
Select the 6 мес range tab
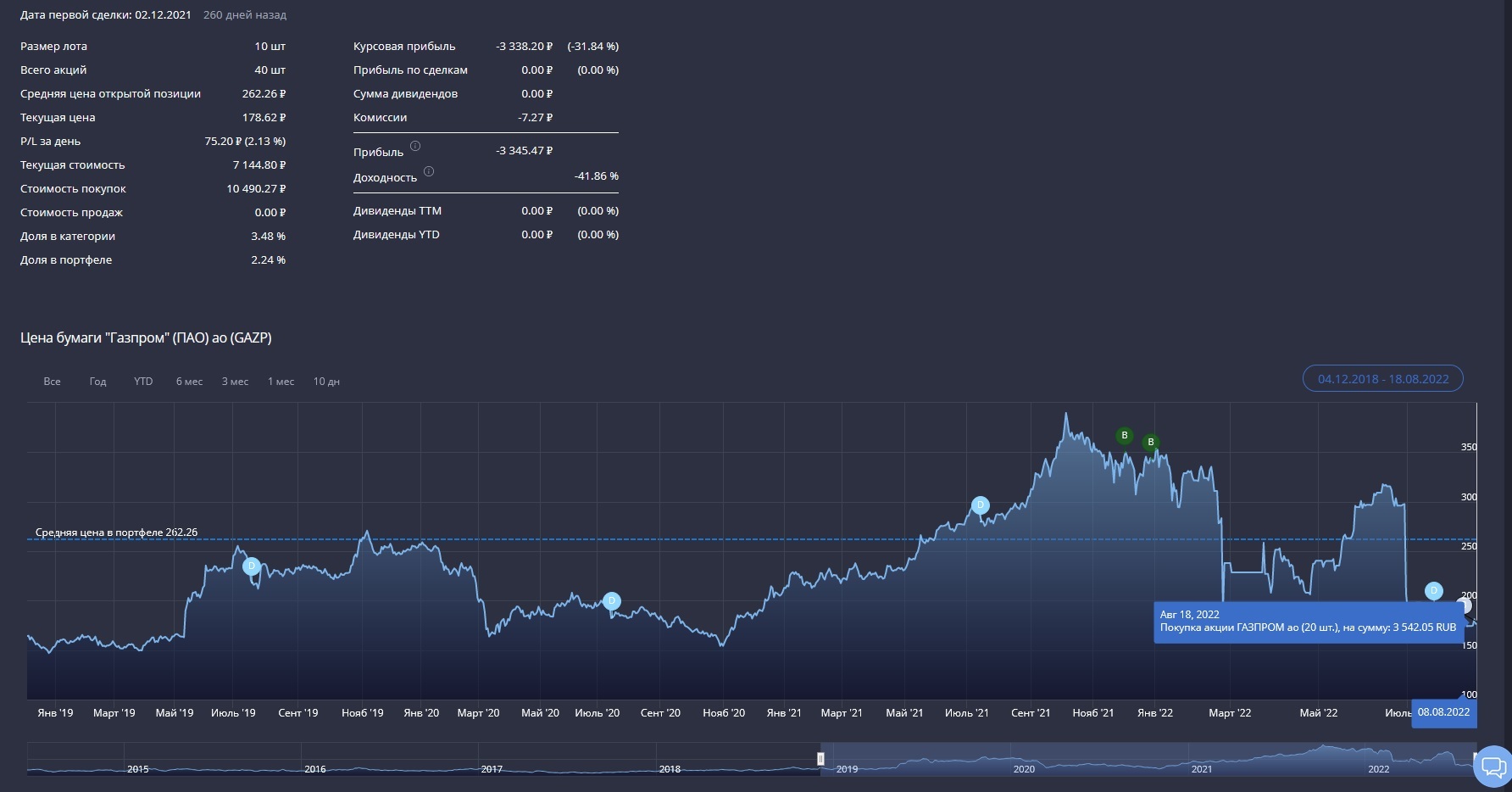coord(189,382)
